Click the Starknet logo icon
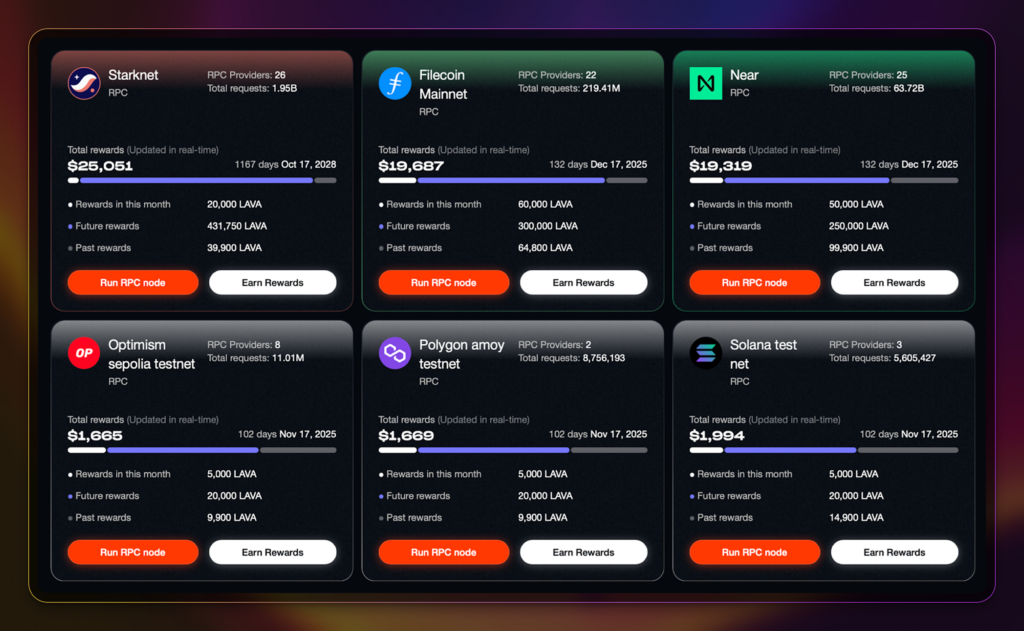The width and height of the screenshot is (1024, 631). (84, 84)
